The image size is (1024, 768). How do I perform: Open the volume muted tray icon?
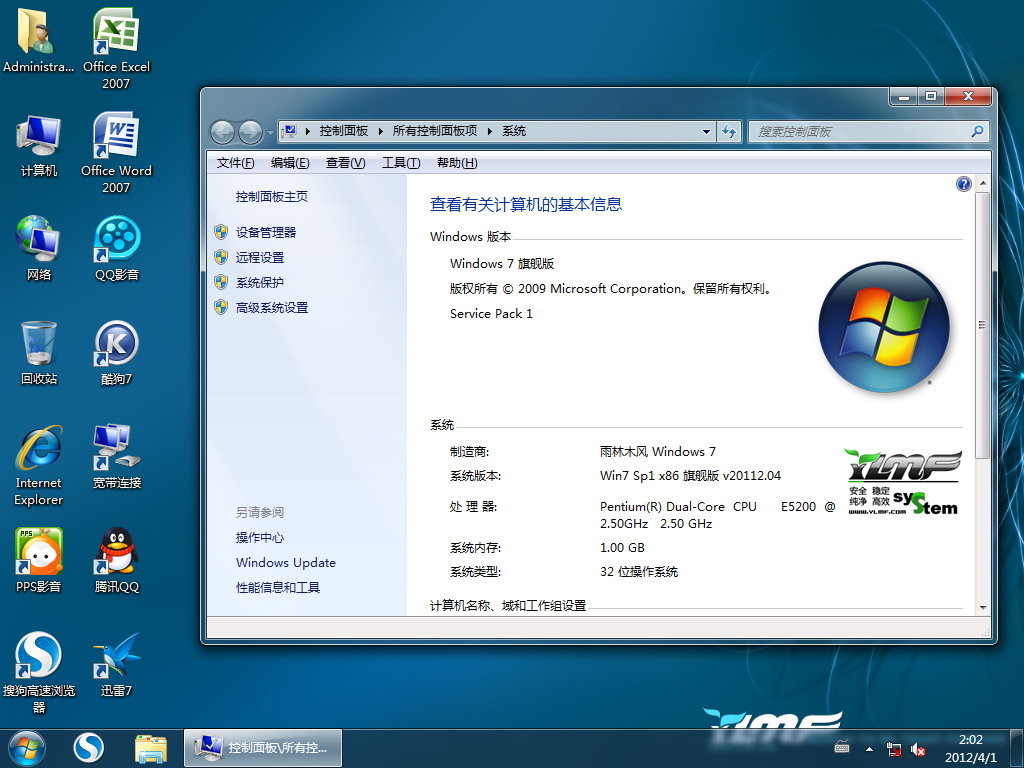tap(918, 749)
